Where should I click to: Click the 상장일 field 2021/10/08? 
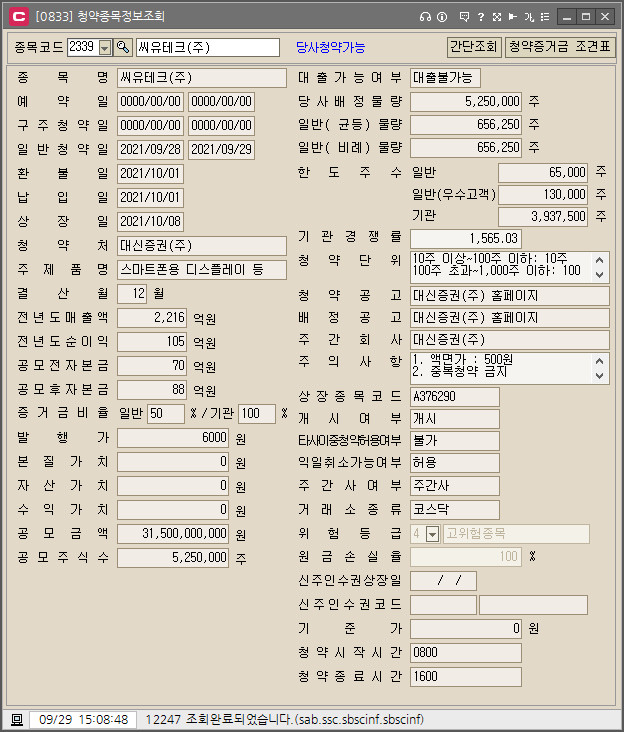[150, 221]
